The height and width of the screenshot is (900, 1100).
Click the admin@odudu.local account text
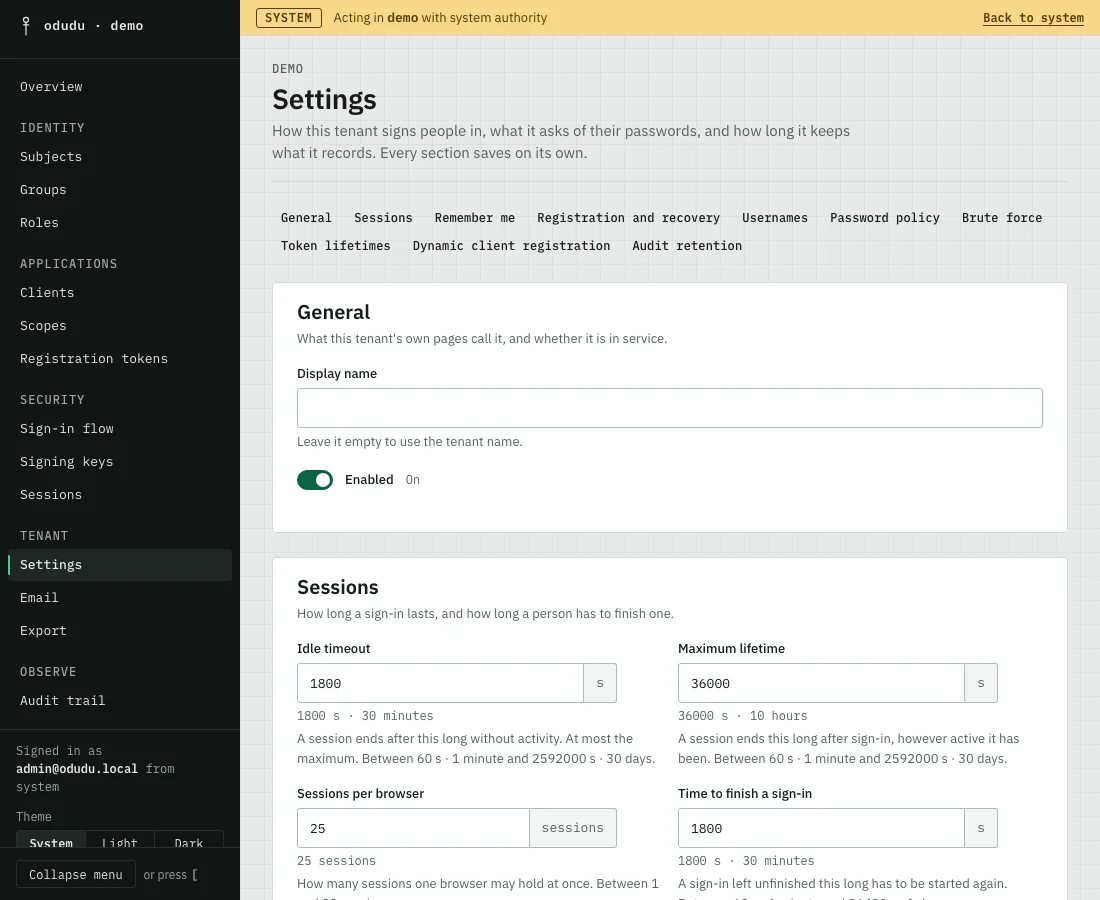click(77, 769)
